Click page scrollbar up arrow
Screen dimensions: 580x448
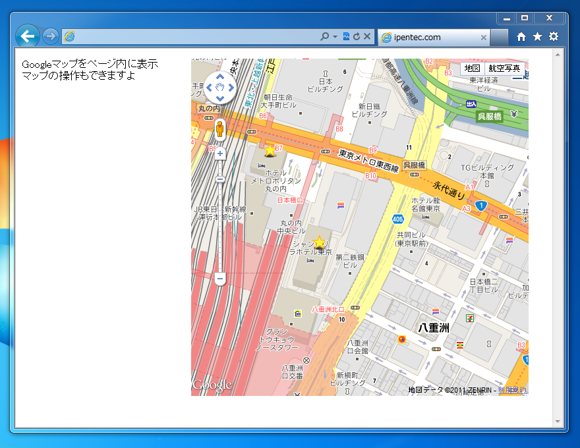(x=558, y=55)
